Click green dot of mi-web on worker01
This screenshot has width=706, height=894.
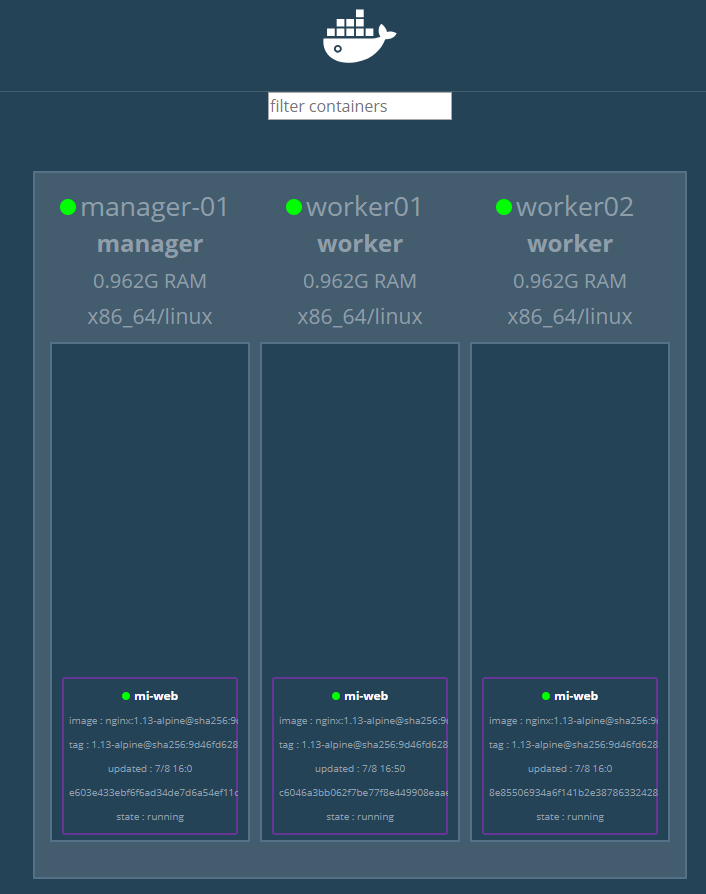pyautogui.click(x=336, y=696)
